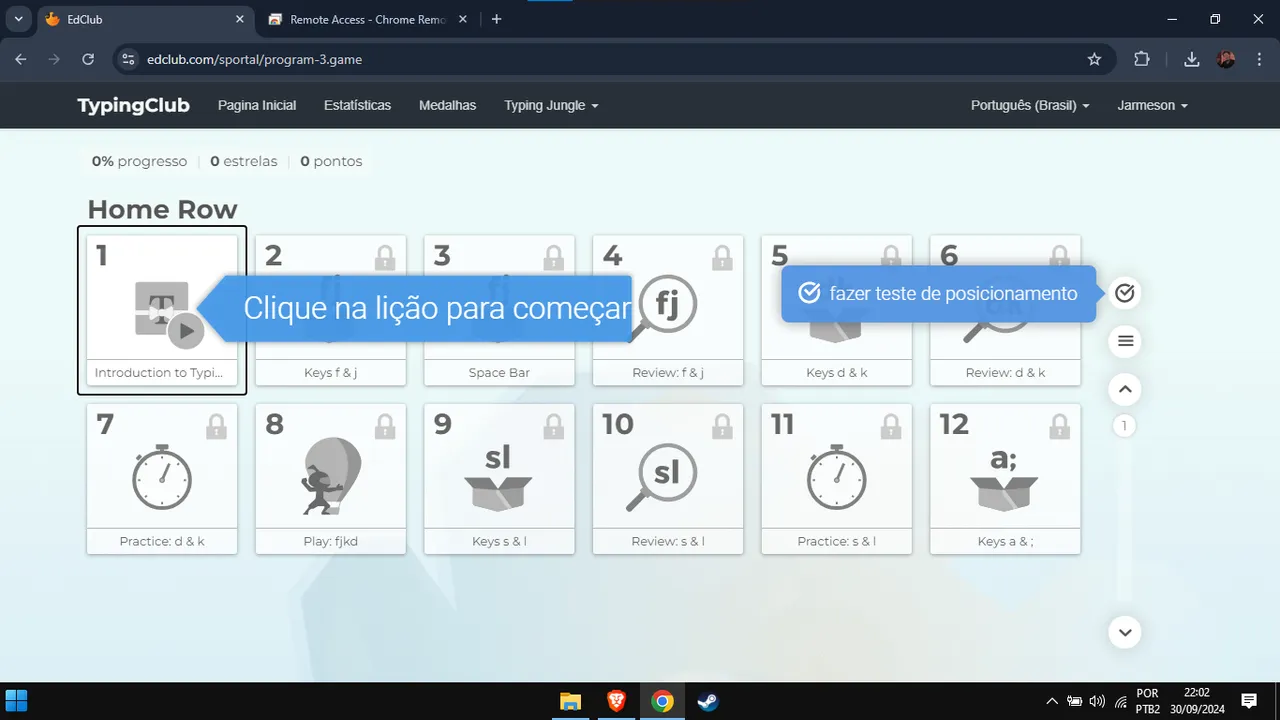Click the fj magnifier icon in lesson 4
Image resolution: width=1280 pixels, height=720 pixels.
pyautogui.click(x=662, y=309)
